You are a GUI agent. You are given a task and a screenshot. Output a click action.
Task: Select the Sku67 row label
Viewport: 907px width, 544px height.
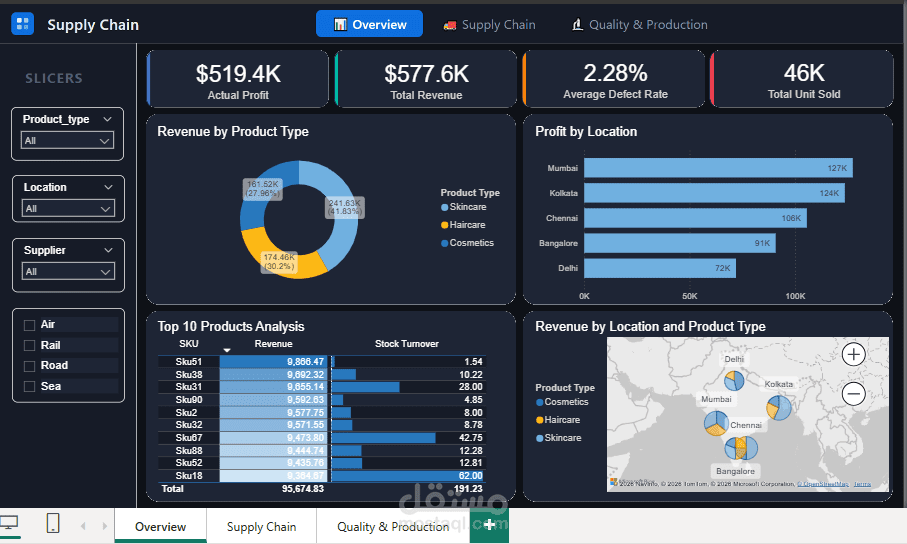pyautogui.click(x=189, y=438)
